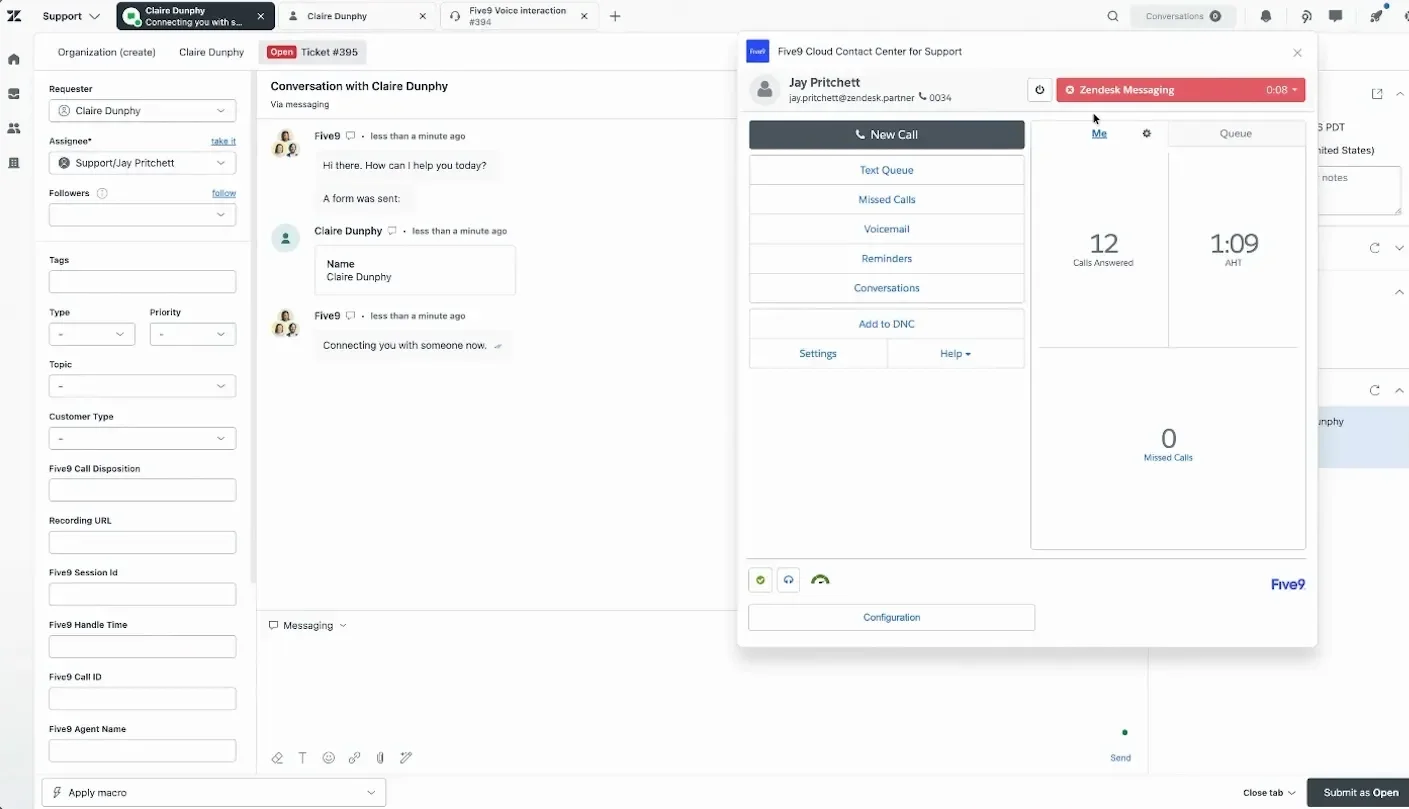This screenshot has height=809, width=1409.
Task: Click the Configuration button
Action: [x=892, y=618]
